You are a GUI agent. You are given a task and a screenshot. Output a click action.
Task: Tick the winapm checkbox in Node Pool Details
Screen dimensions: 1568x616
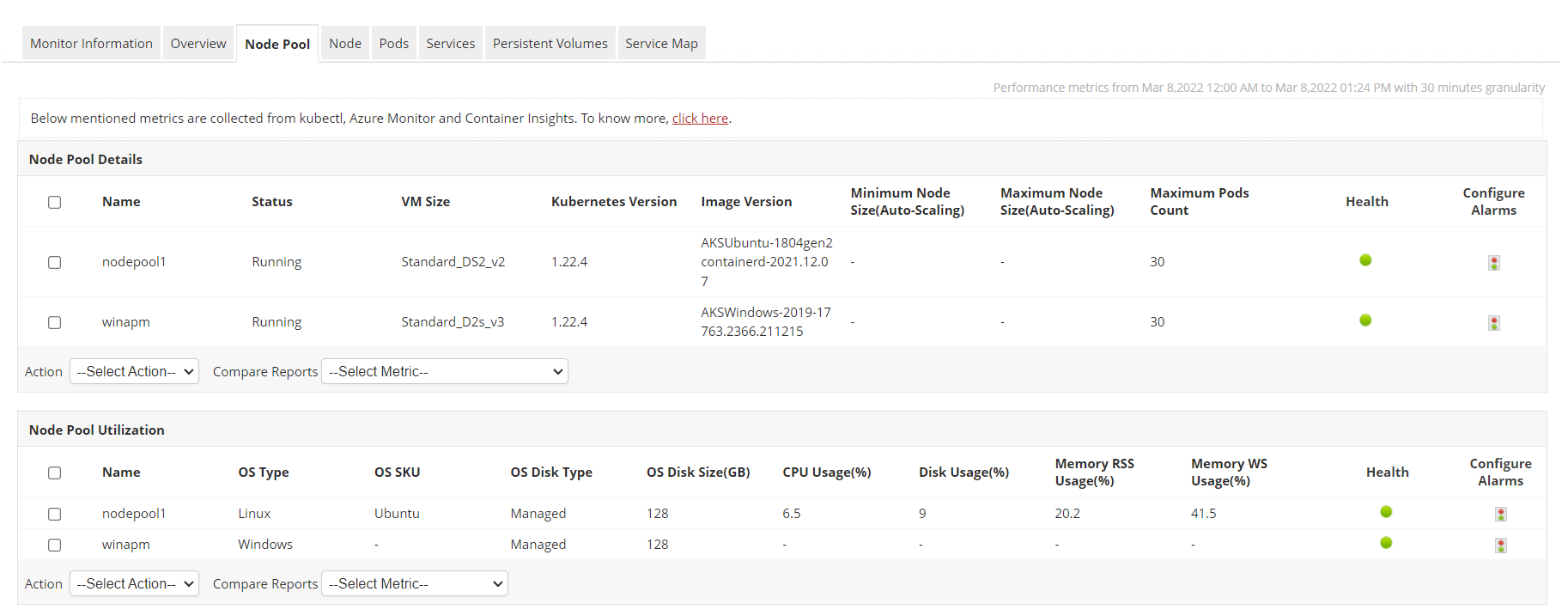tap(55, 322)
